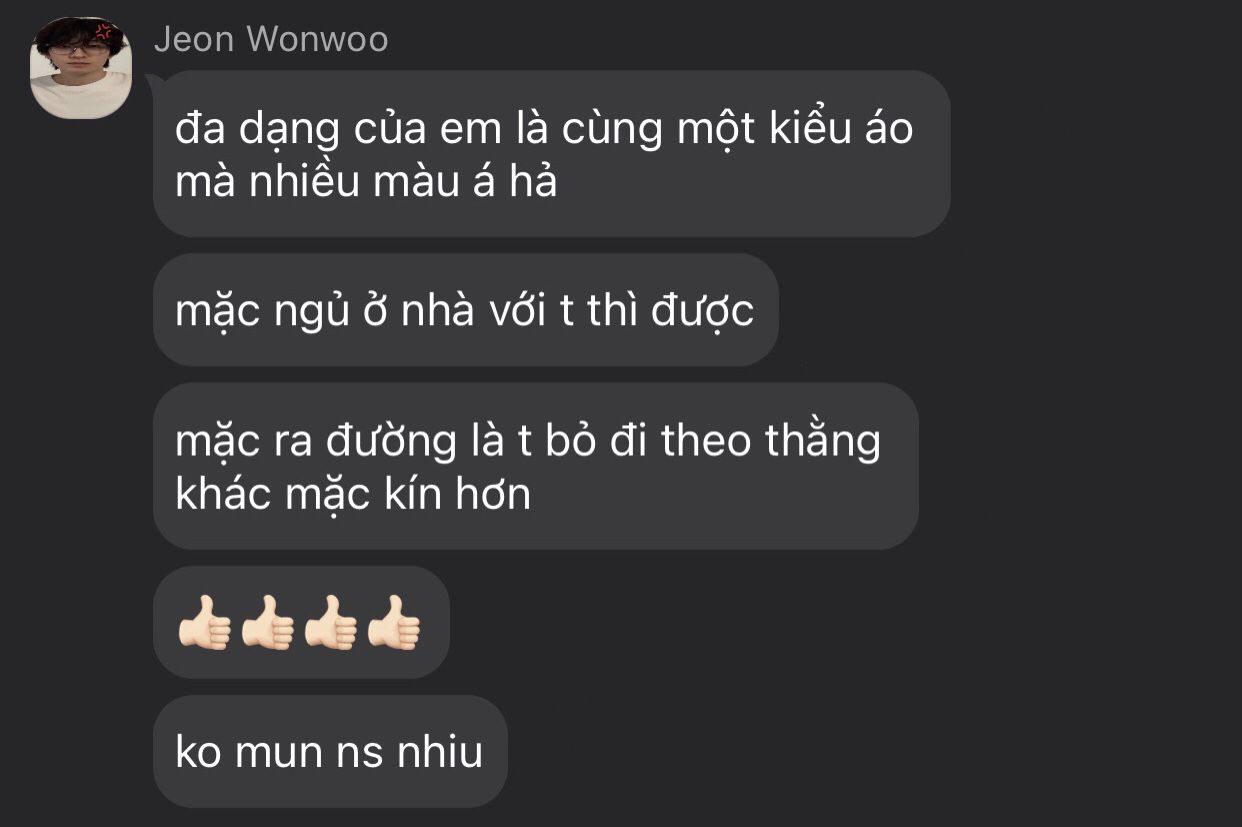
Task: Click the message starting "mặc ra đường"
Action: [x=535, y=466]
